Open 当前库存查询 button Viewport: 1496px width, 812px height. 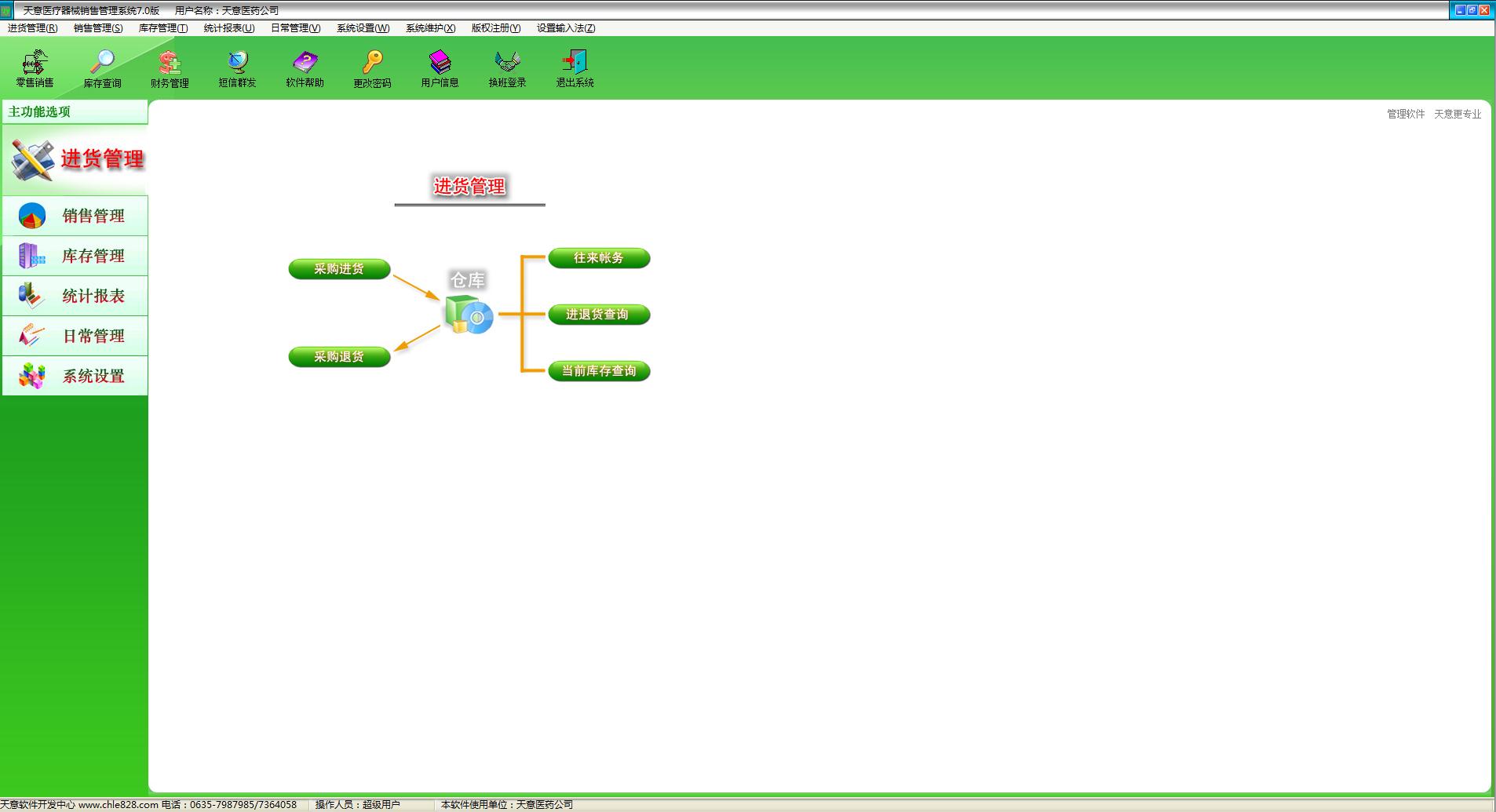599,371
